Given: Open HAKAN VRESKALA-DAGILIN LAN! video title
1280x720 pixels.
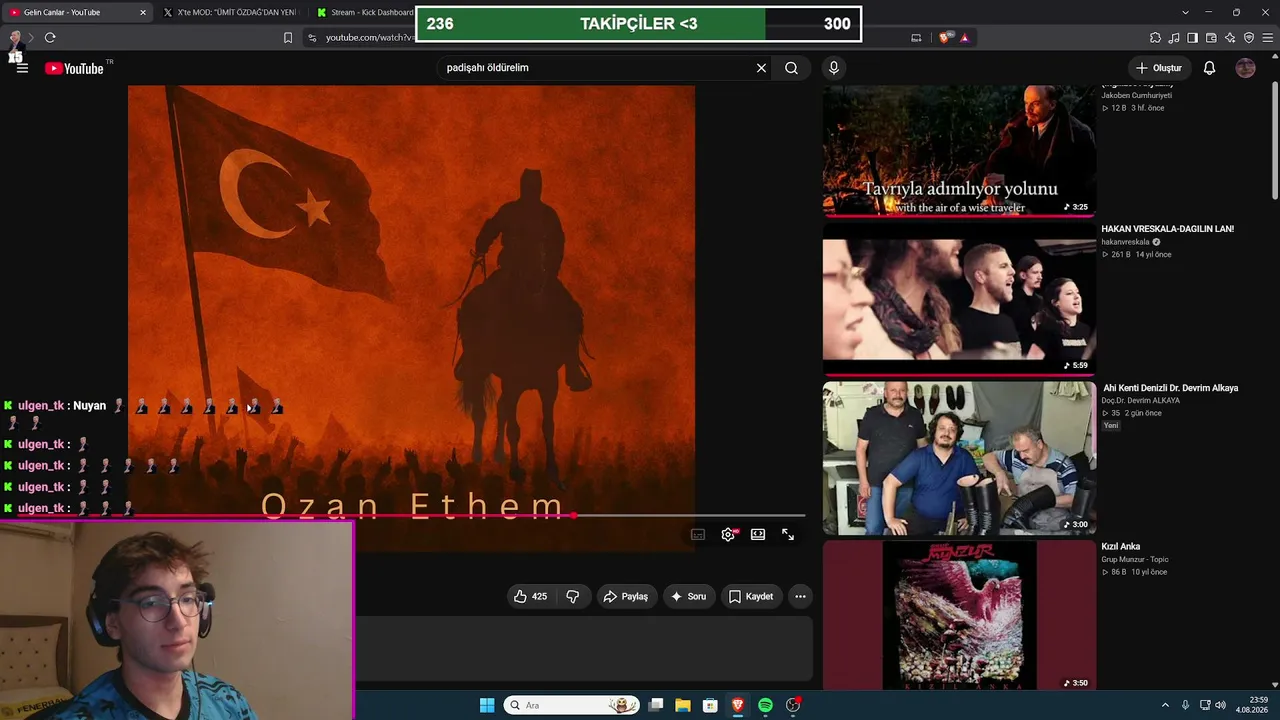Looking at the screenshot, I should point(1167,229).
